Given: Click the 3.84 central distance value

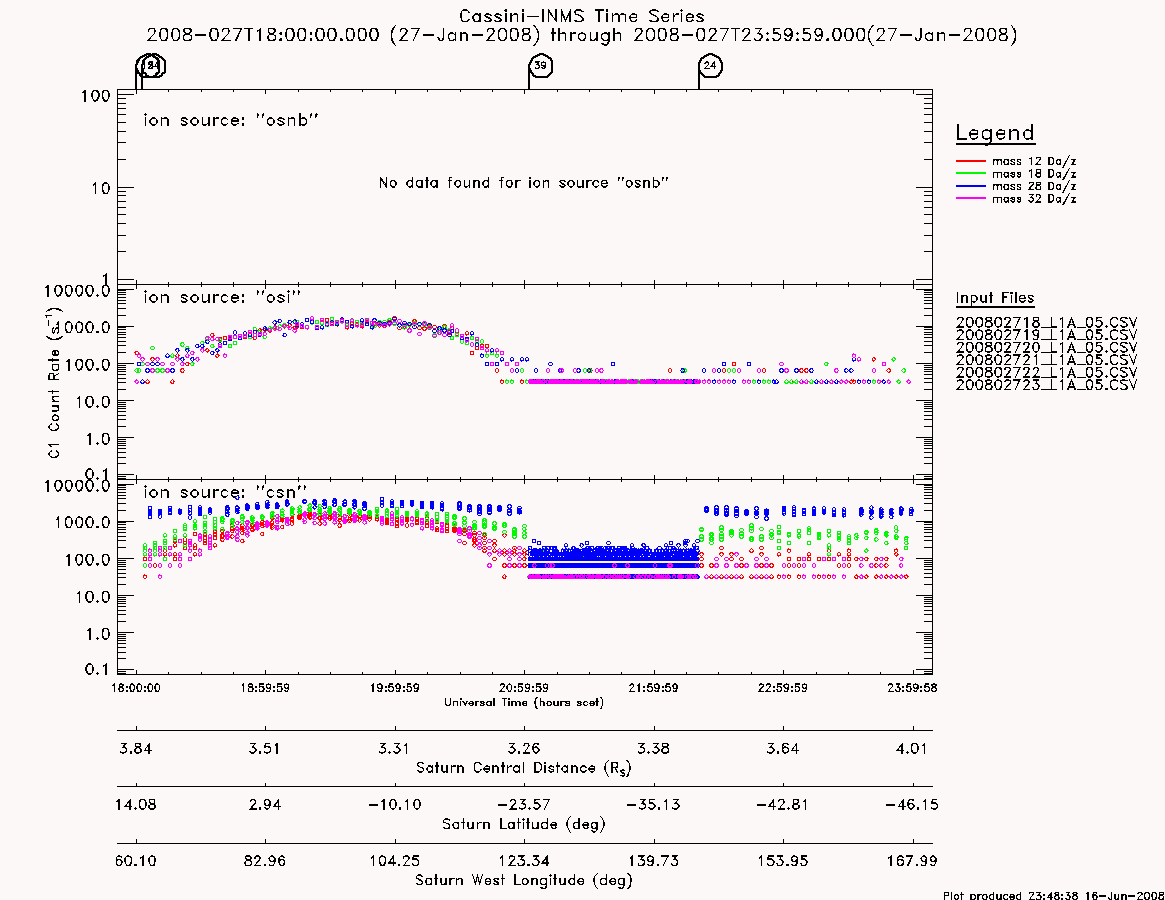Looking at the screenshot, I should (x=136, y=748).
